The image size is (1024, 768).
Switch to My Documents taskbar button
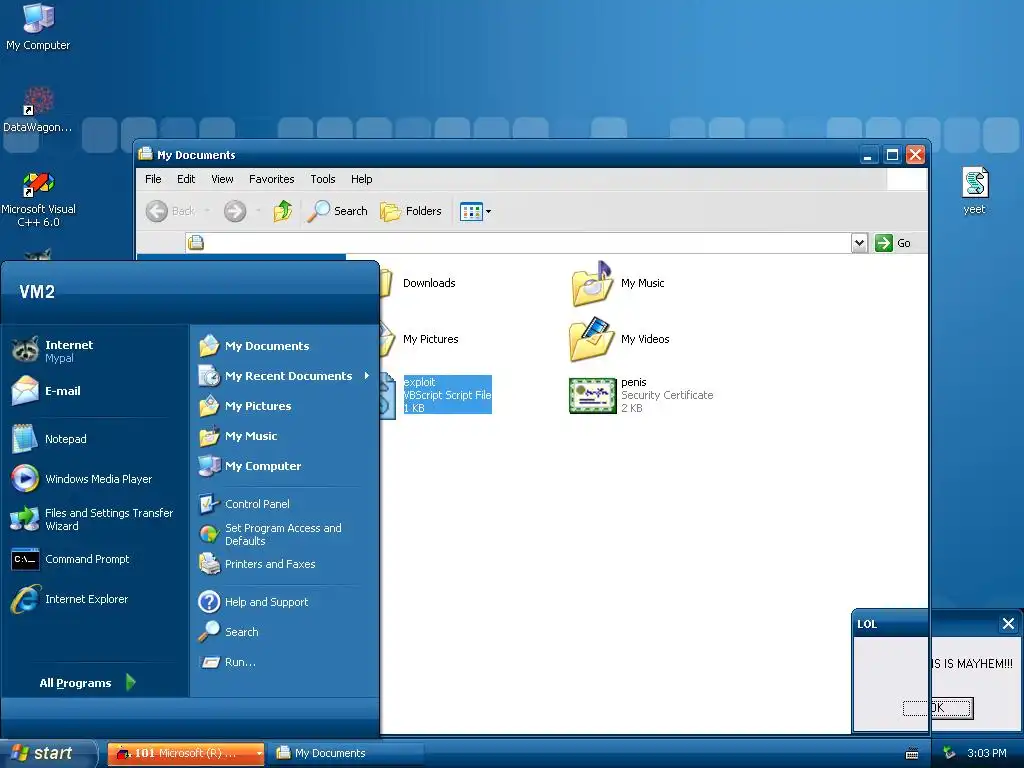[x=346, y=753]
